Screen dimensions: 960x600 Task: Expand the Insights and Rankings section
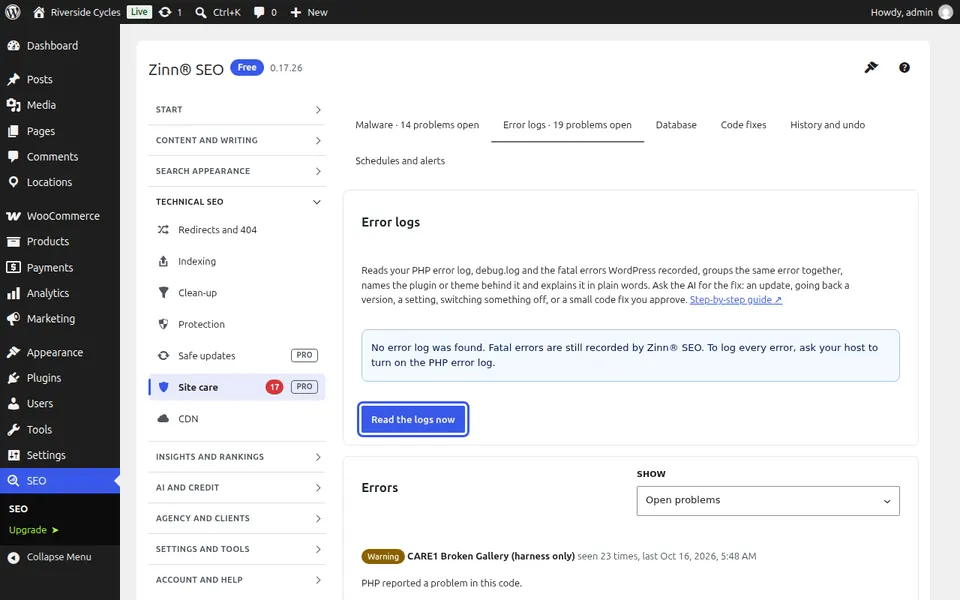pos(237,457)
